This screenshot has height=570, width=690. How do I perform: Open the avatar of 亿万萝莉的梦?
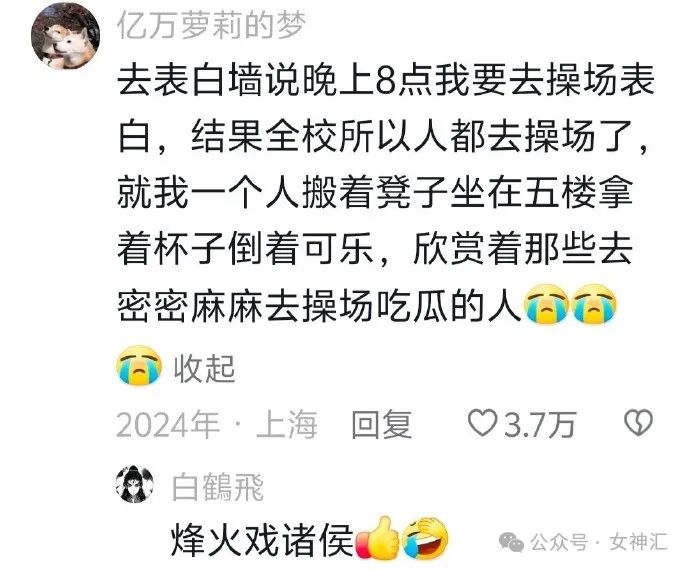[65, 36]
